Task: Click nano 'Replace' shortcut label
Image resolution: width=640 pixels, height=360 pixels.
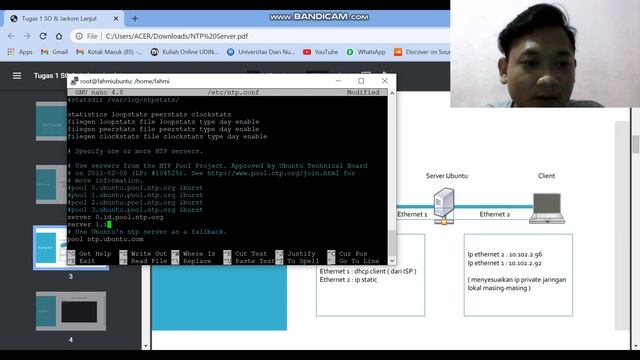Action: pyautogui.click(x=197, y=261)
